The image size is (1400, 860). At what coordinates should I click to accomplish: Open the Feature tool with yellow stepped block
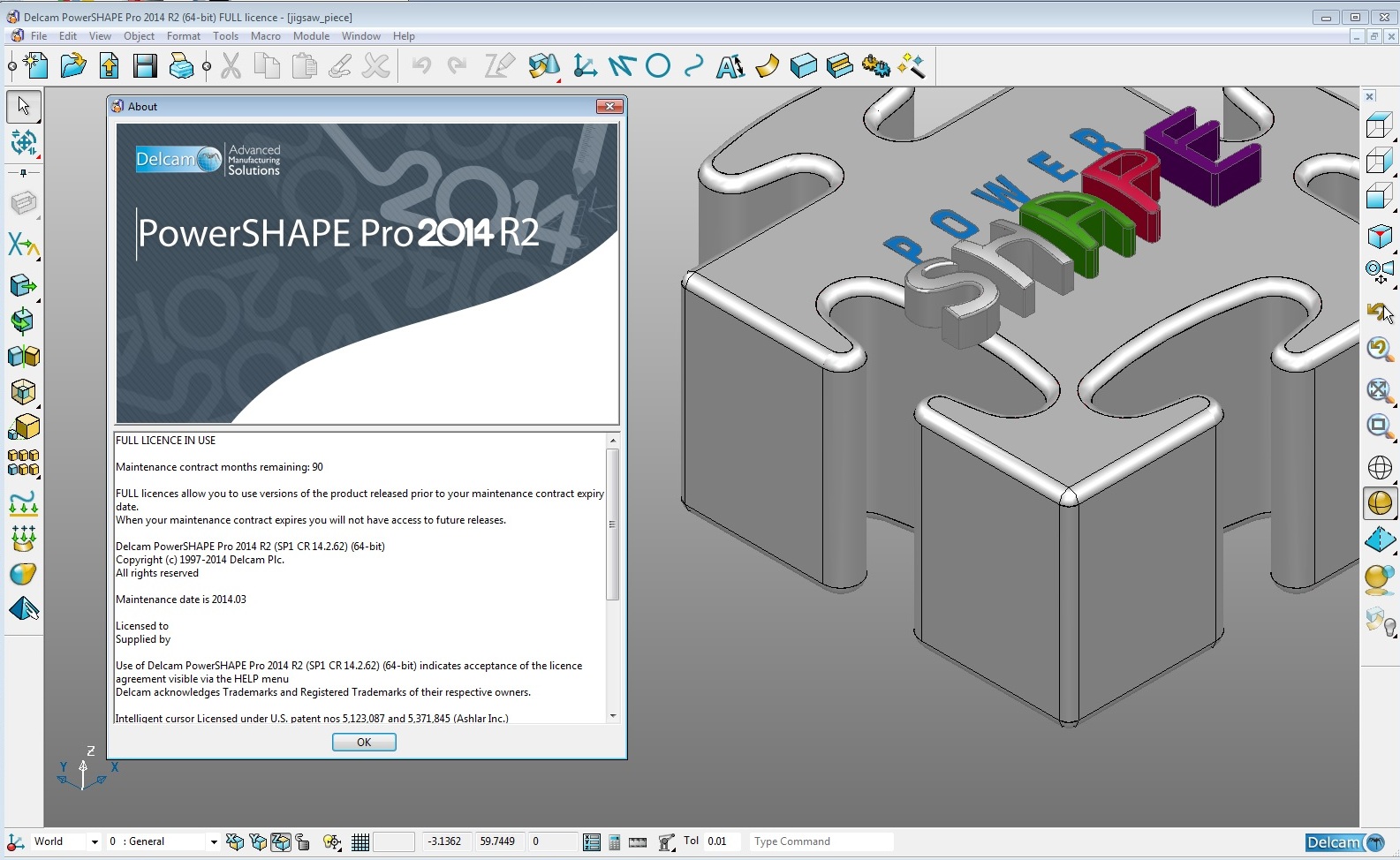(839, 65)
